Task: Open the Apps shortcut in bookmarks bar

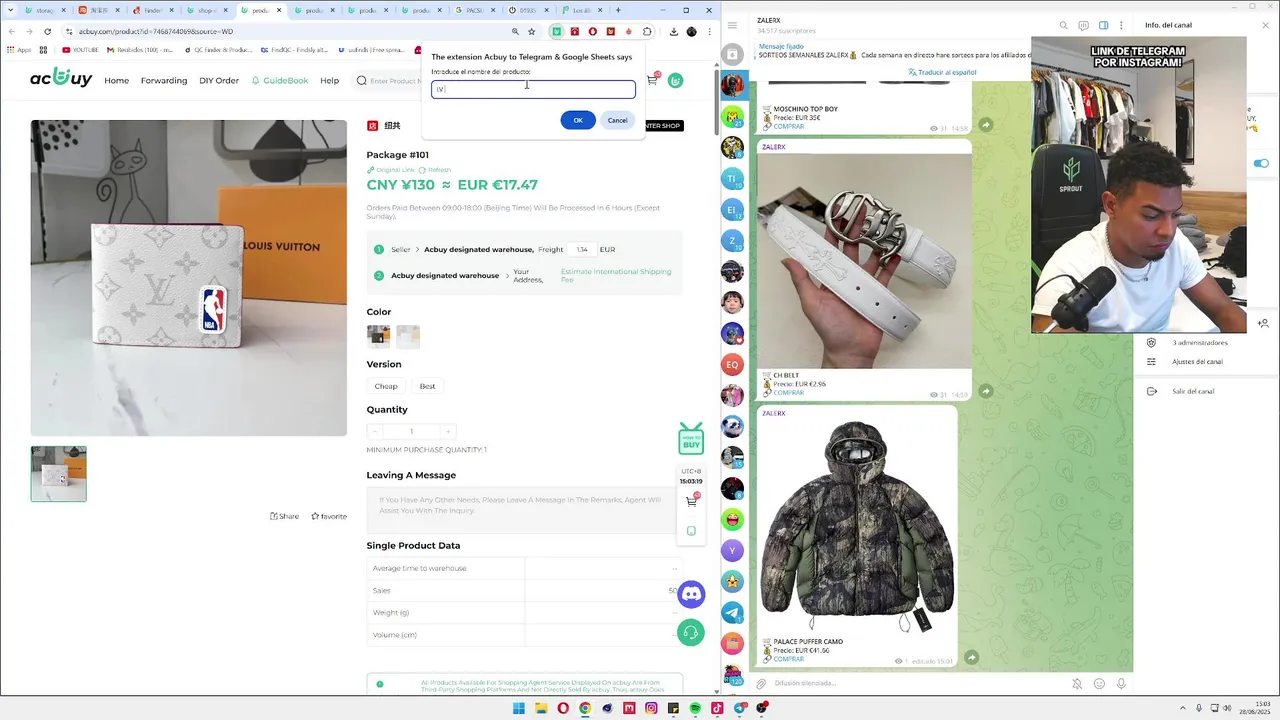Action: point(19,49)
